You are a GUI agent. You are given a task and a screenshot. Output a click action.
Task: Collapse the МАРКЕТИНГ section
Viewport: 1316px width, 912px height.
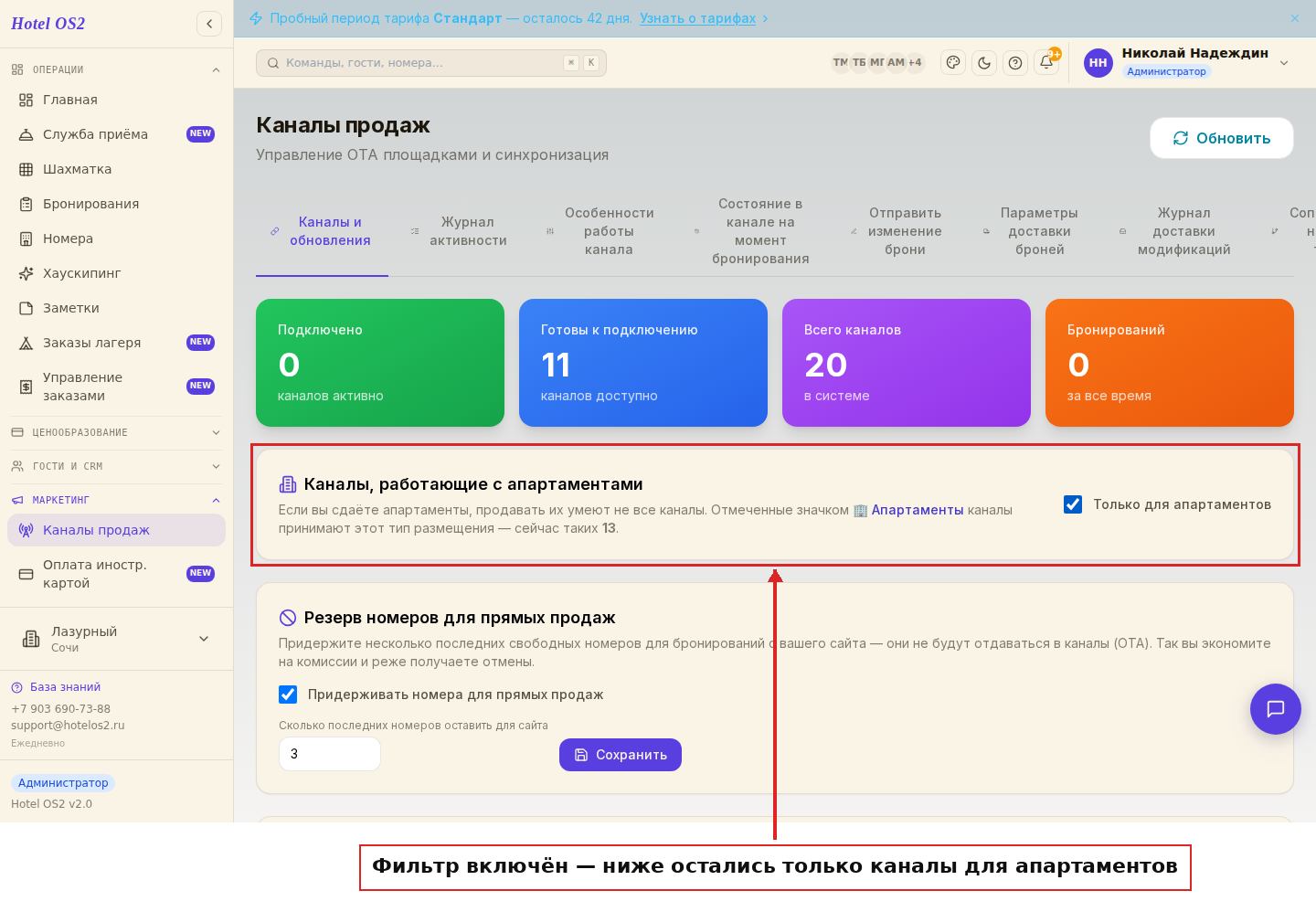tap(116, 500)
